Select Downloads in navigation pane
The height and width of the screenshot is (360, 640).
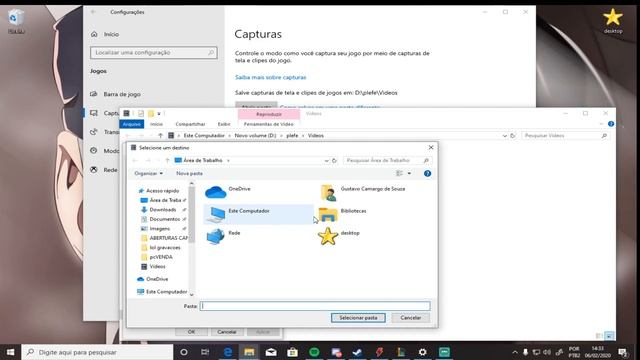point(163,210)
